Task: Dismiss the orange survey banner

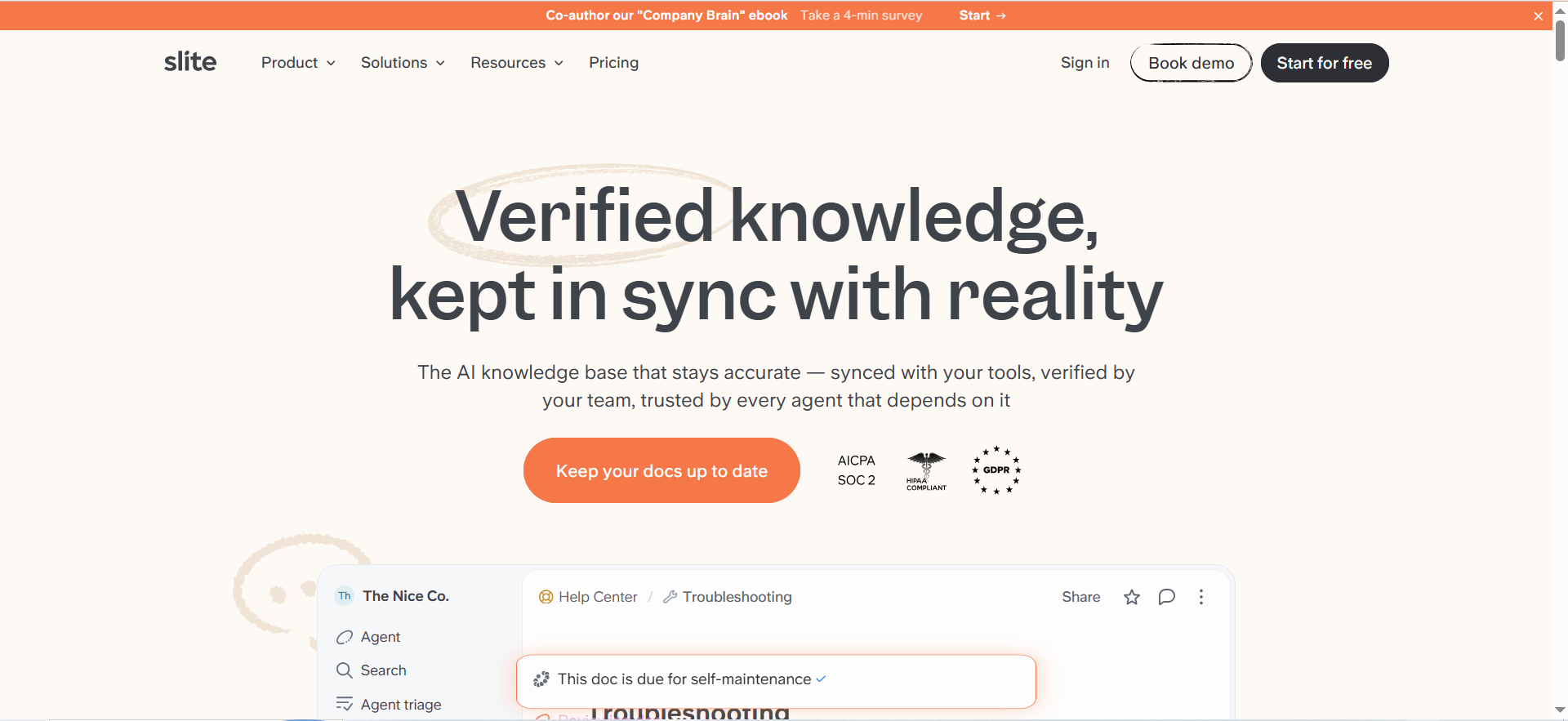Action: point(1538,16)
